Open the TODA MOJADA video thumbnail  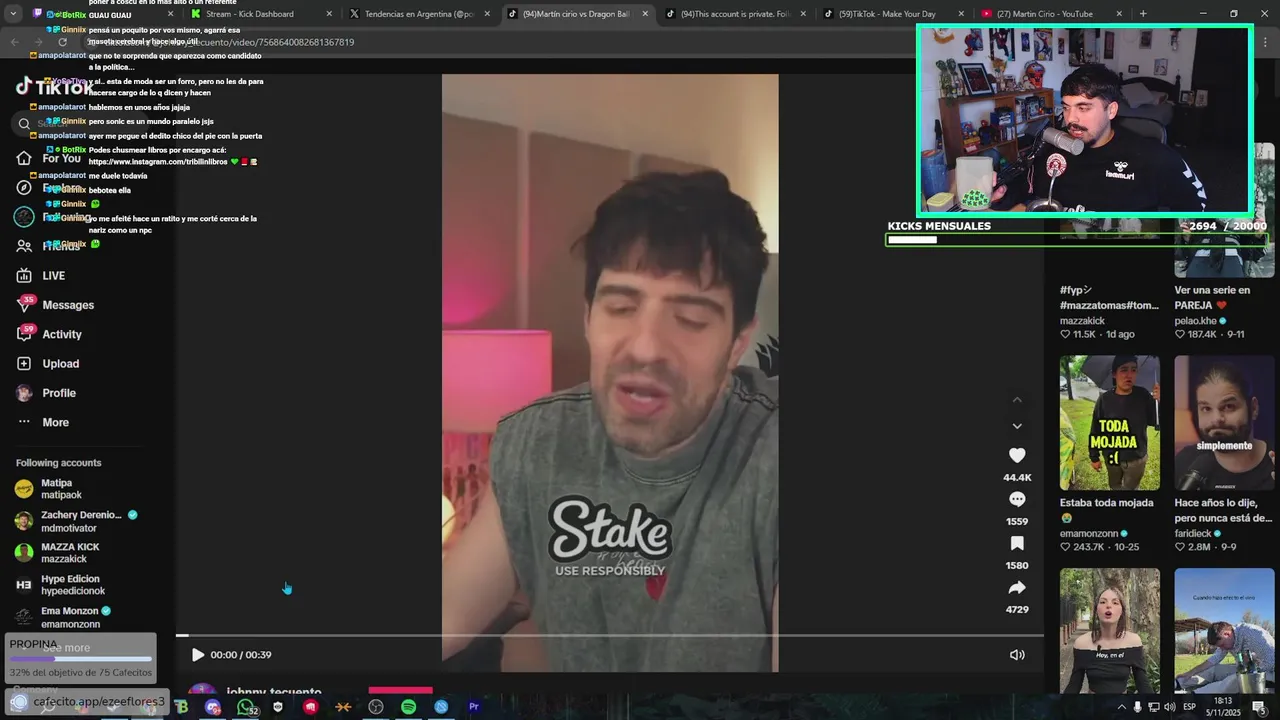(1110, 423)
